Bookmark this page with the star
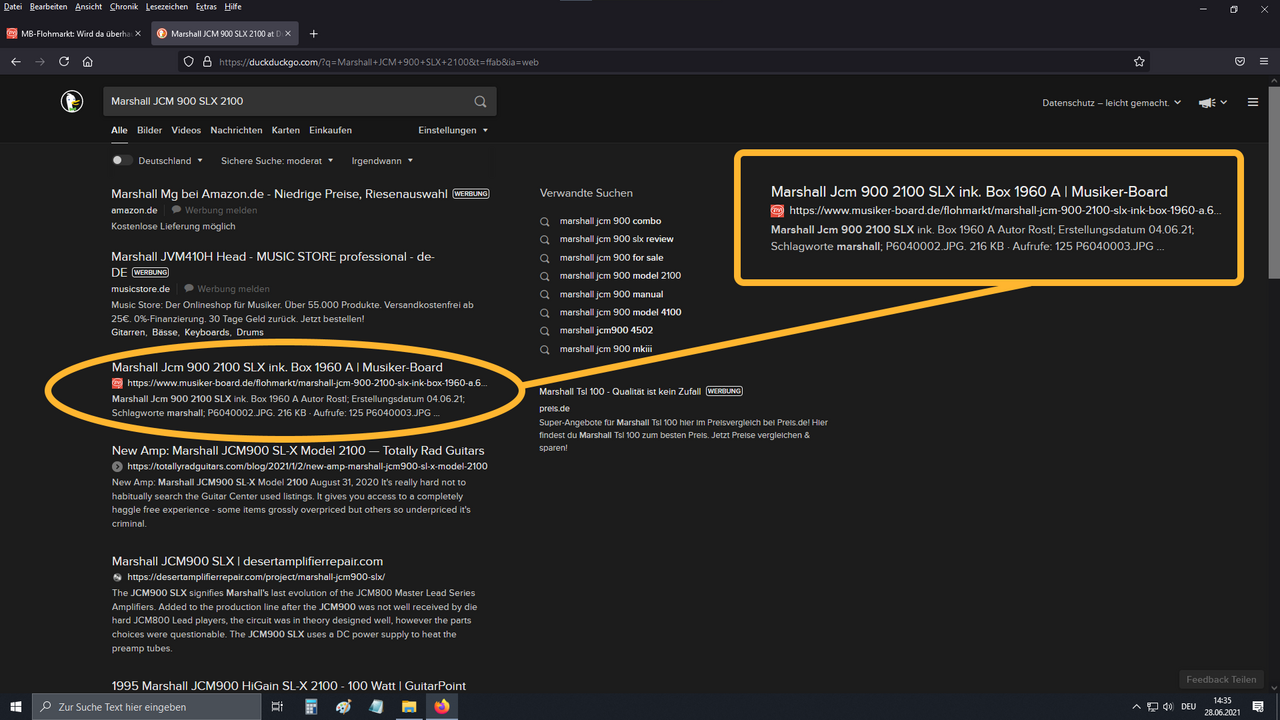The image size is (1280, 720). (1139, 61)
